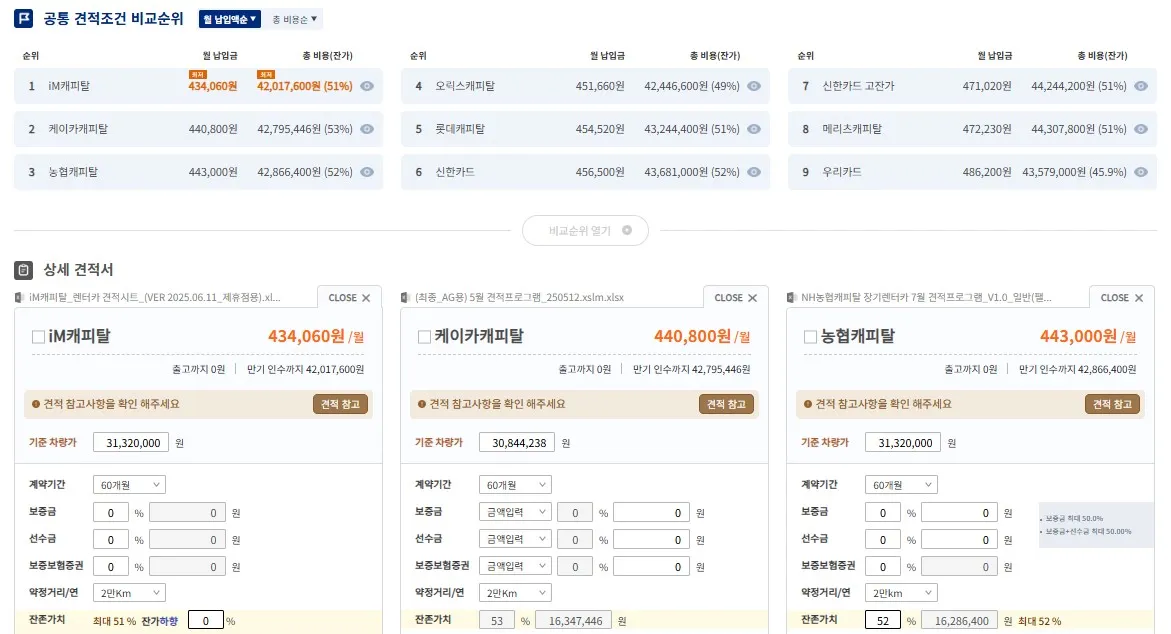The height and width of the screenshot is (634, 1171).
Task: Open 계약기간 dropdown in 케이카캐피탈 card
Action: click(x=515, y=485)
